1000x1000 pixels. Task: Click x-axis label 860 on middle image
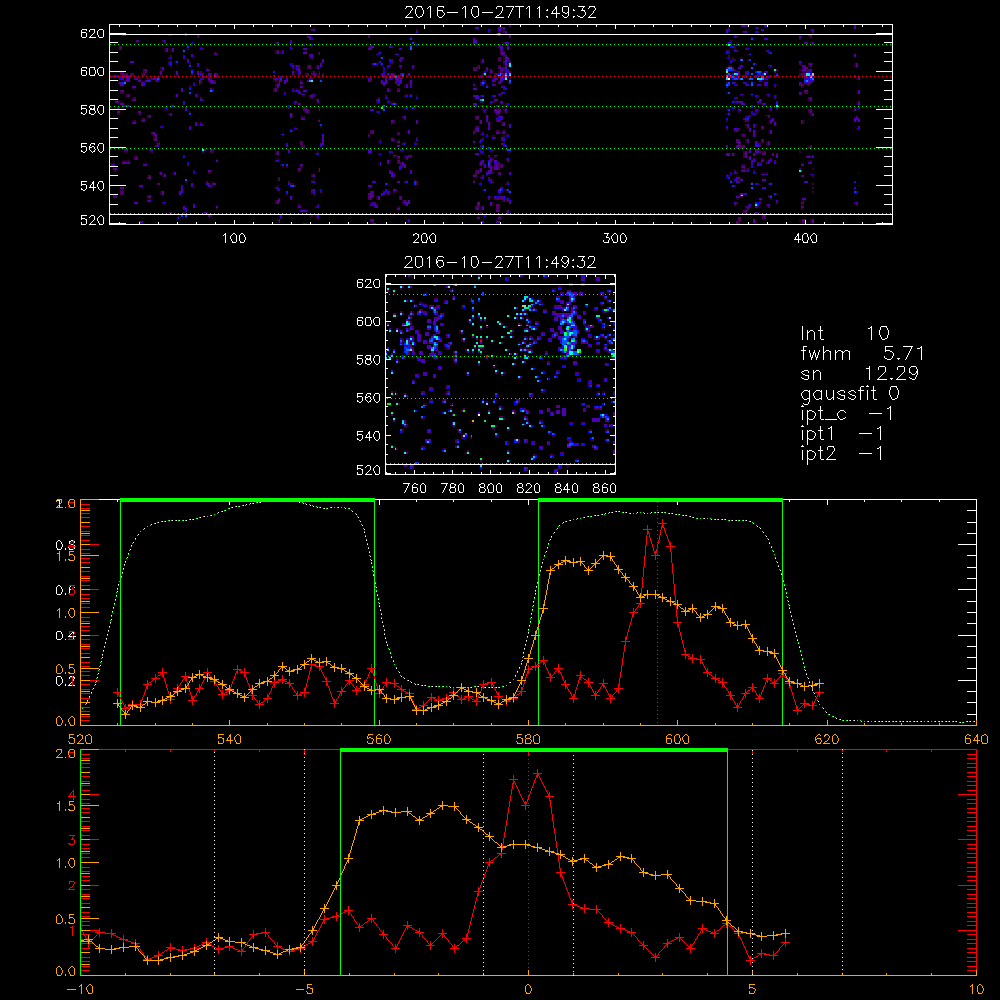point(605,489)
